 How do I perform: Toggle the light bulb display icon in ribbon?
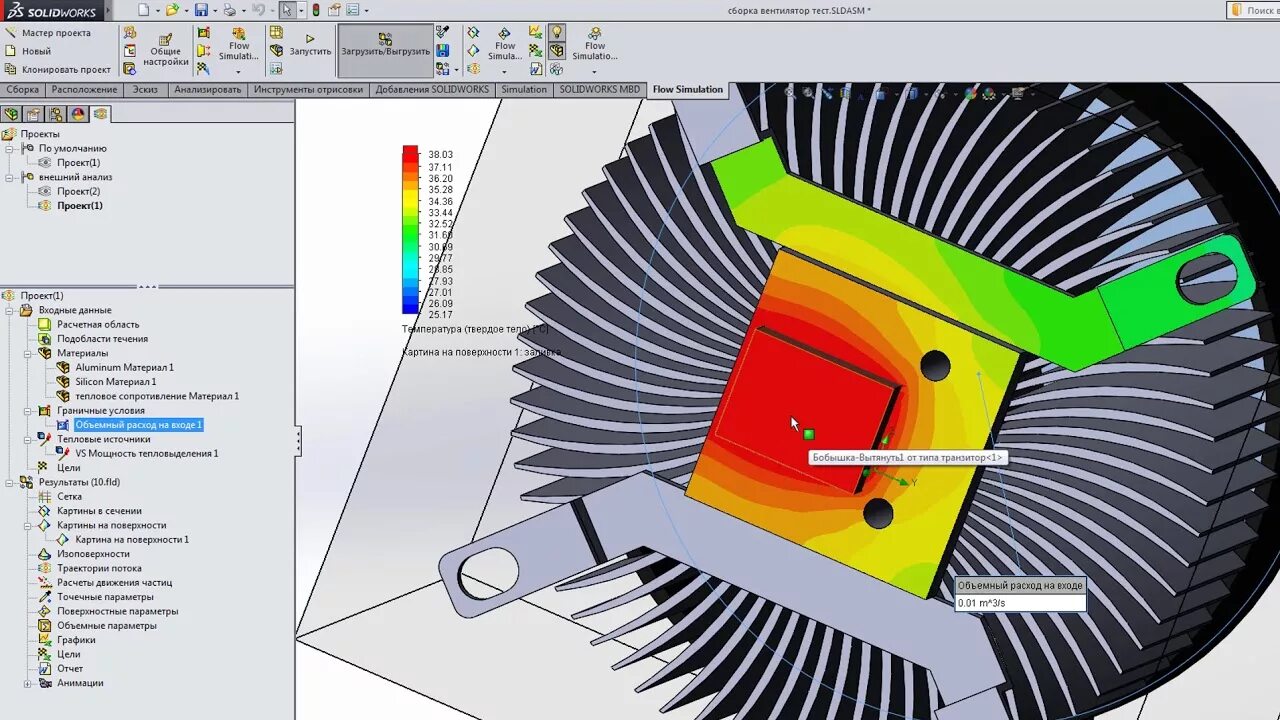[556, 32]
